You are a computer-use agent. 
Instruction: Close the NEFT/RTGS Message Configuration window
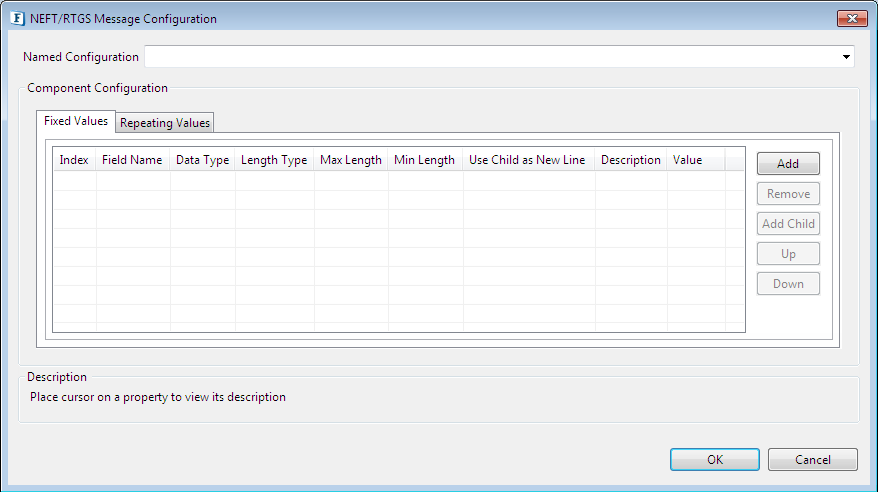click(852, 18)
